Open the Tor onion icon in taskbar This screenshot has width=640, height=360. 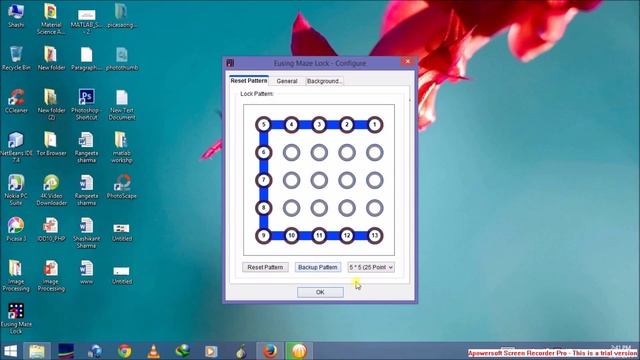click(241, 351)
